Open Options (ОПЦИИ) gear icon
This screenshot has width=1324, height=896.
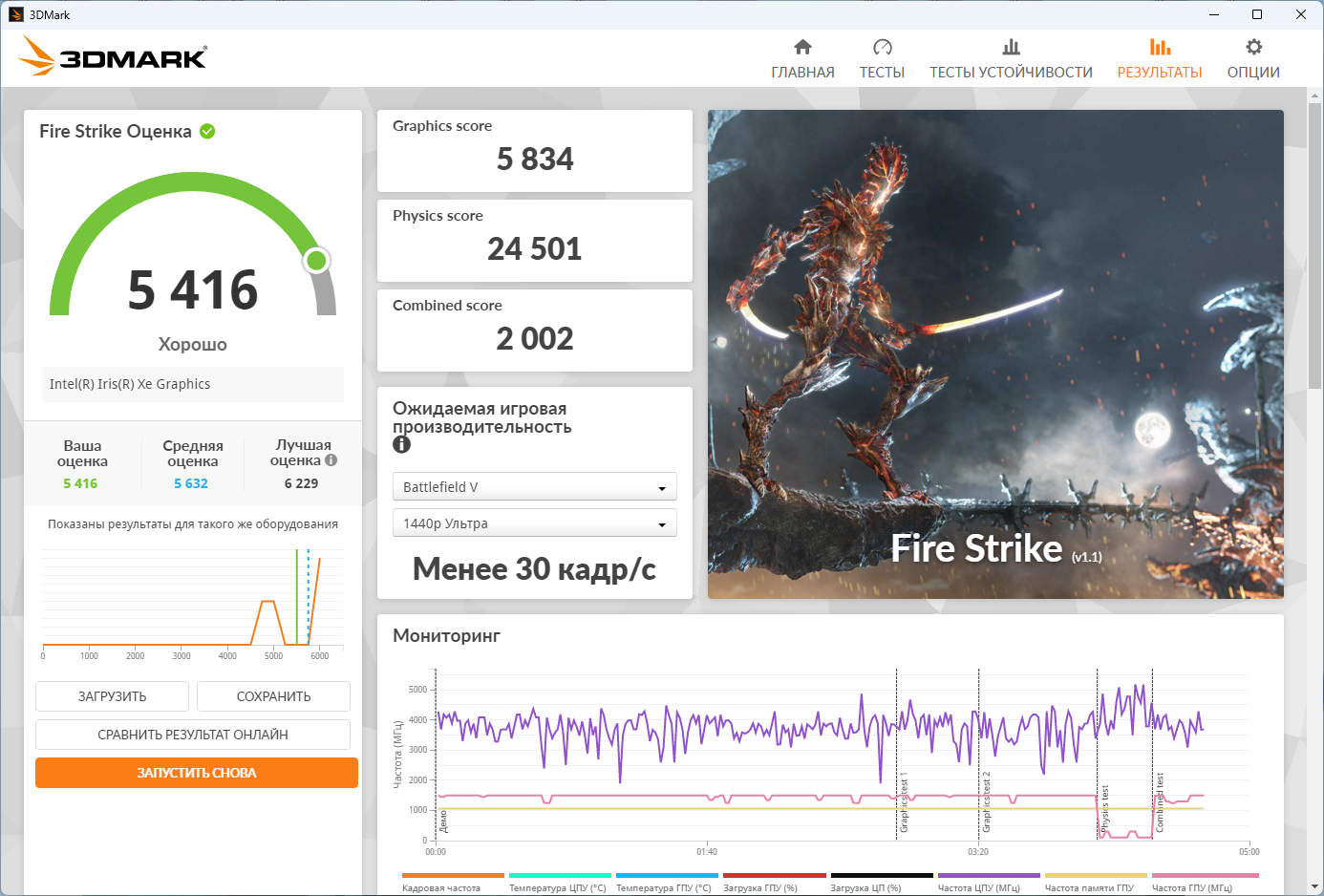(x=1253, y=47)
